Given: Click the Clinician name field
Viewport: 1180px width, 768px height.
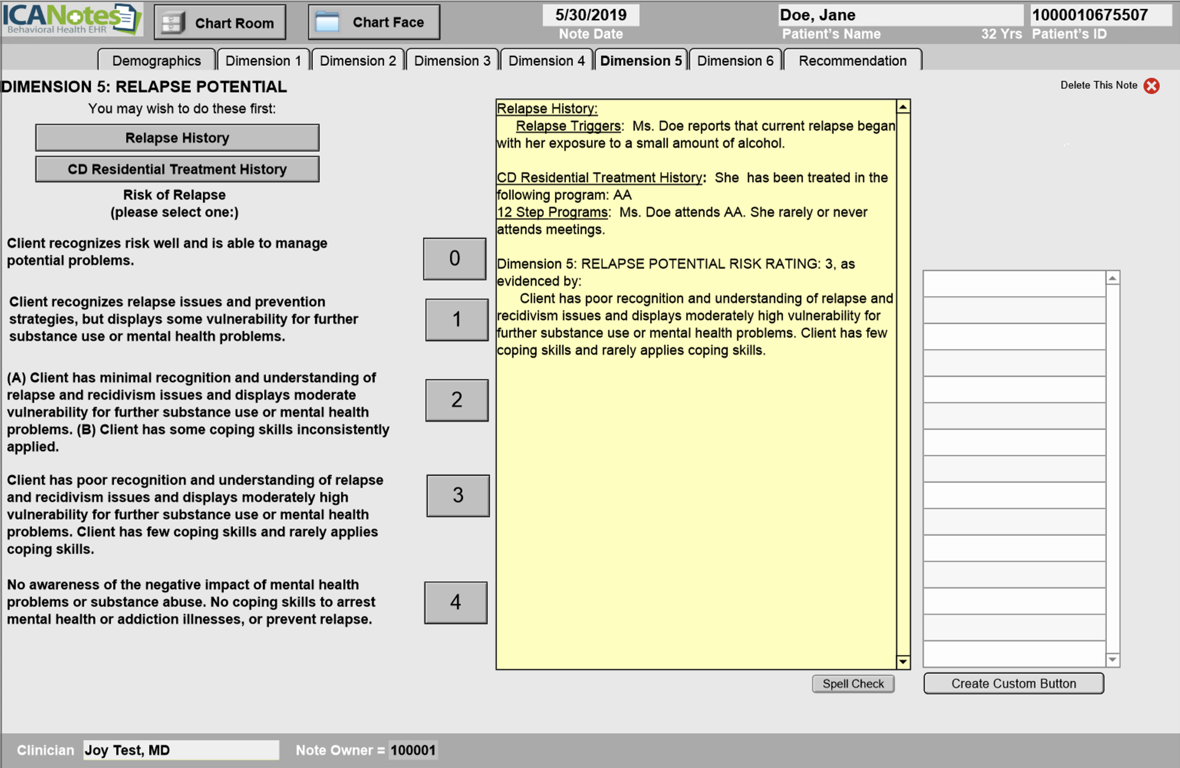Looking at the screenshot, I should point(180,750).
